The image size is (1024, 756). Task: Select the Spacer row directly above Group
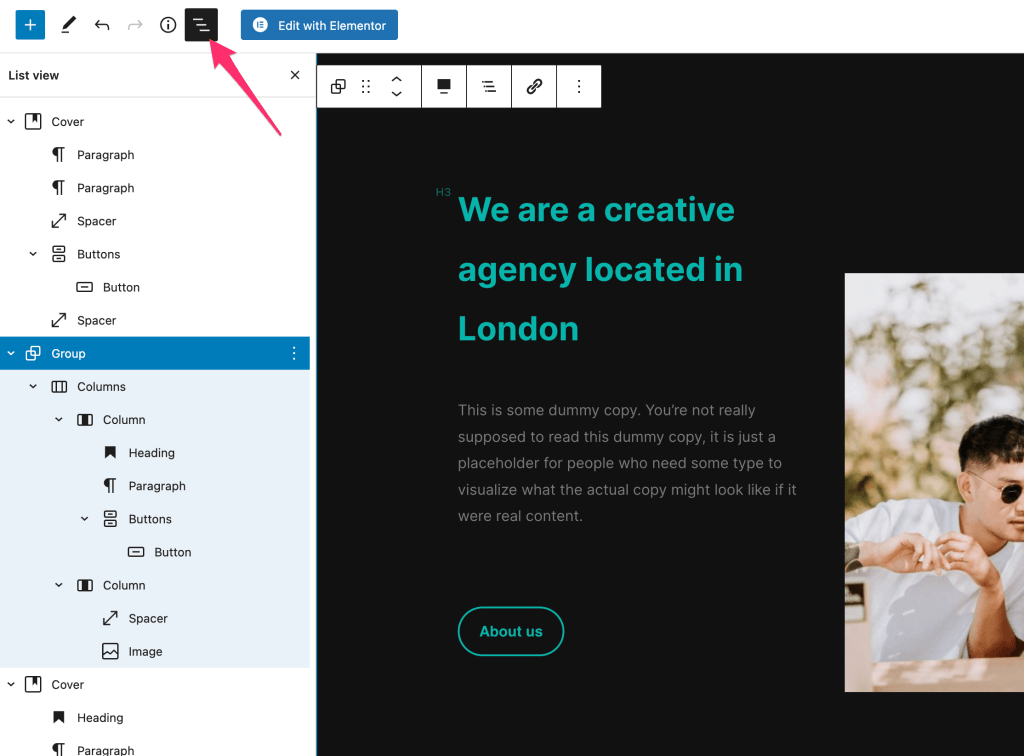155,320
